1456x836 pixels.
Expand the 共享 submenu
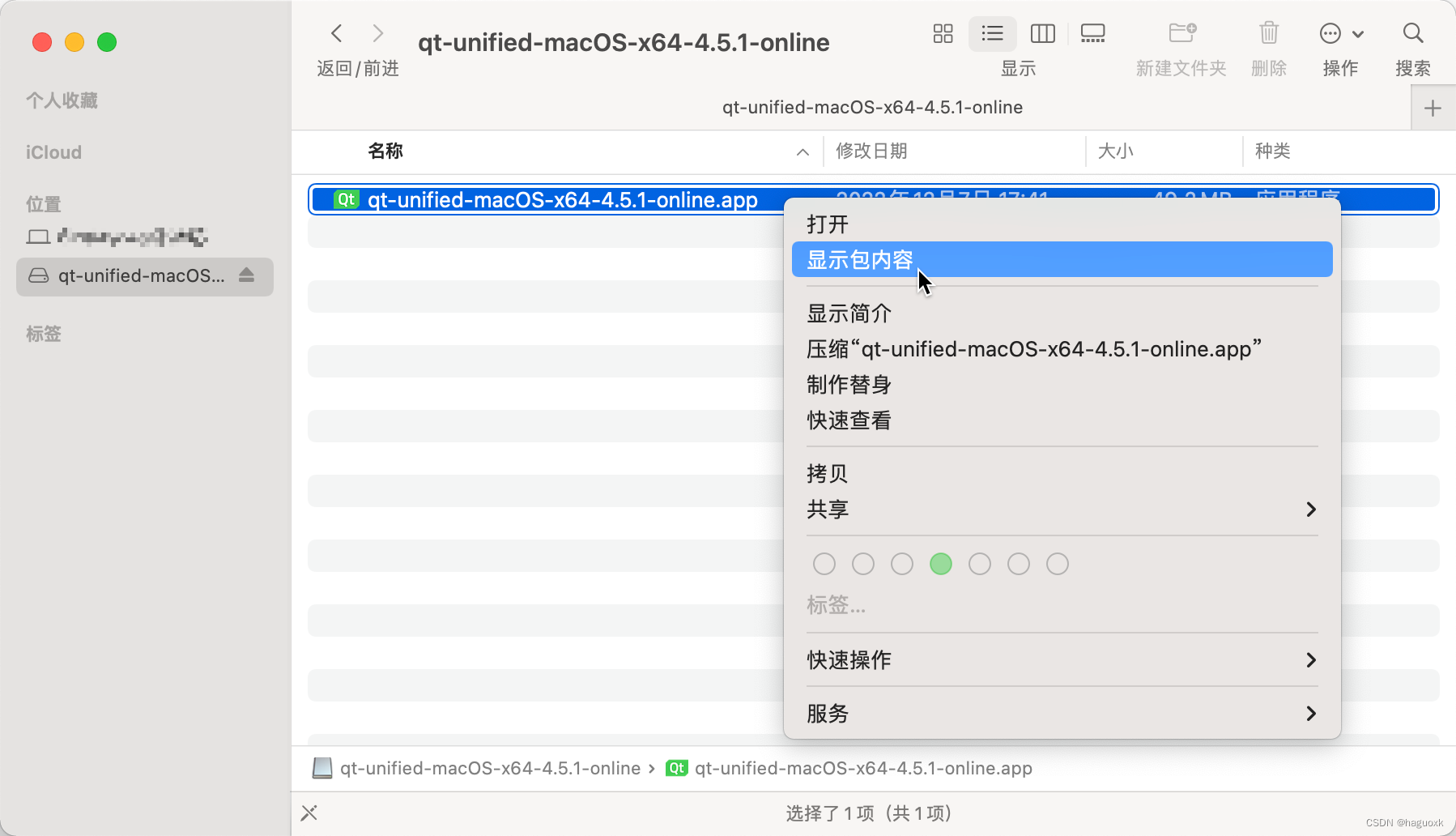pos(1062,510)
